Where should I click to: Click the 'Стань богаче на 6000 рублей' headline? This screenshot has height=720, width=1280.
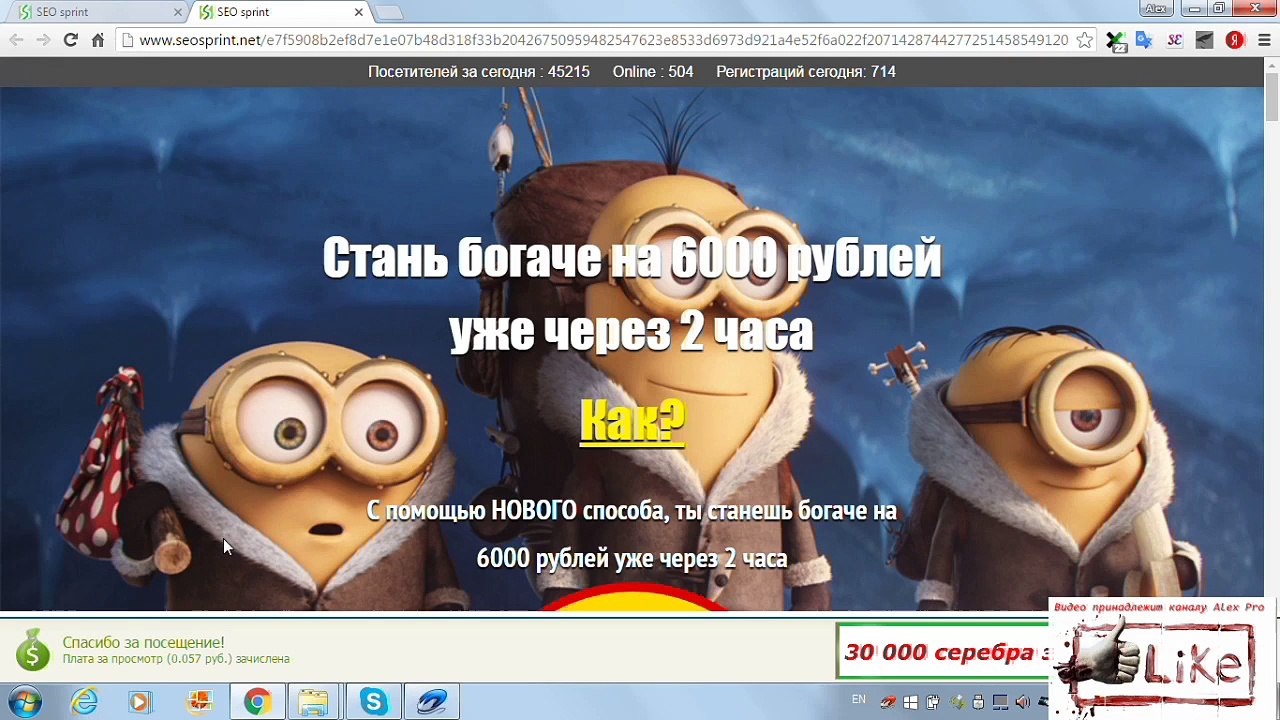632,259
